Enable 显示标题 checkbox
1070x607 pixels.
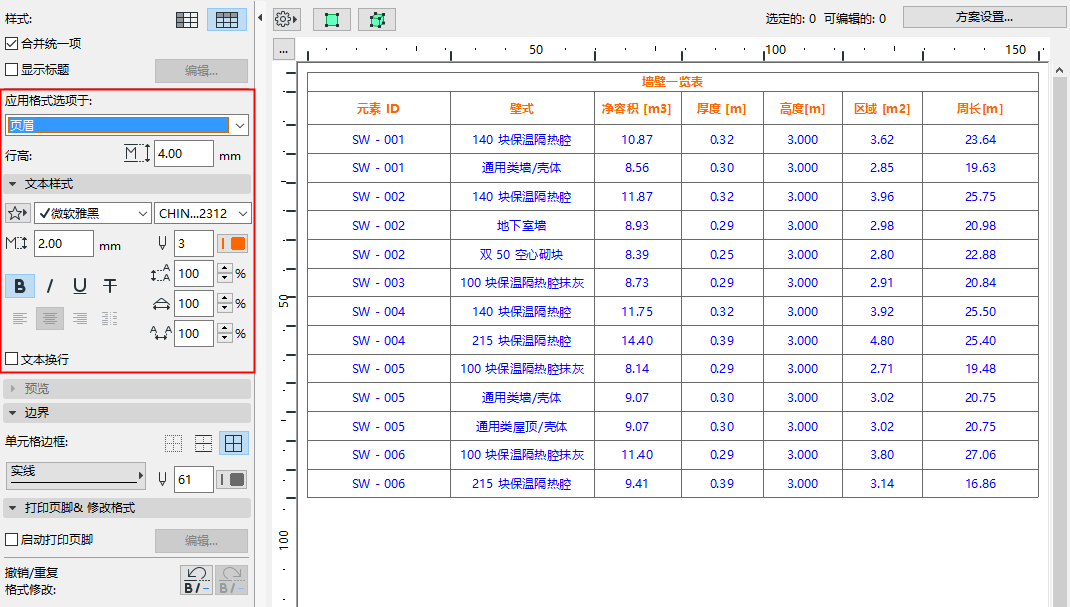pyautogui.click(x=12, y=70)
